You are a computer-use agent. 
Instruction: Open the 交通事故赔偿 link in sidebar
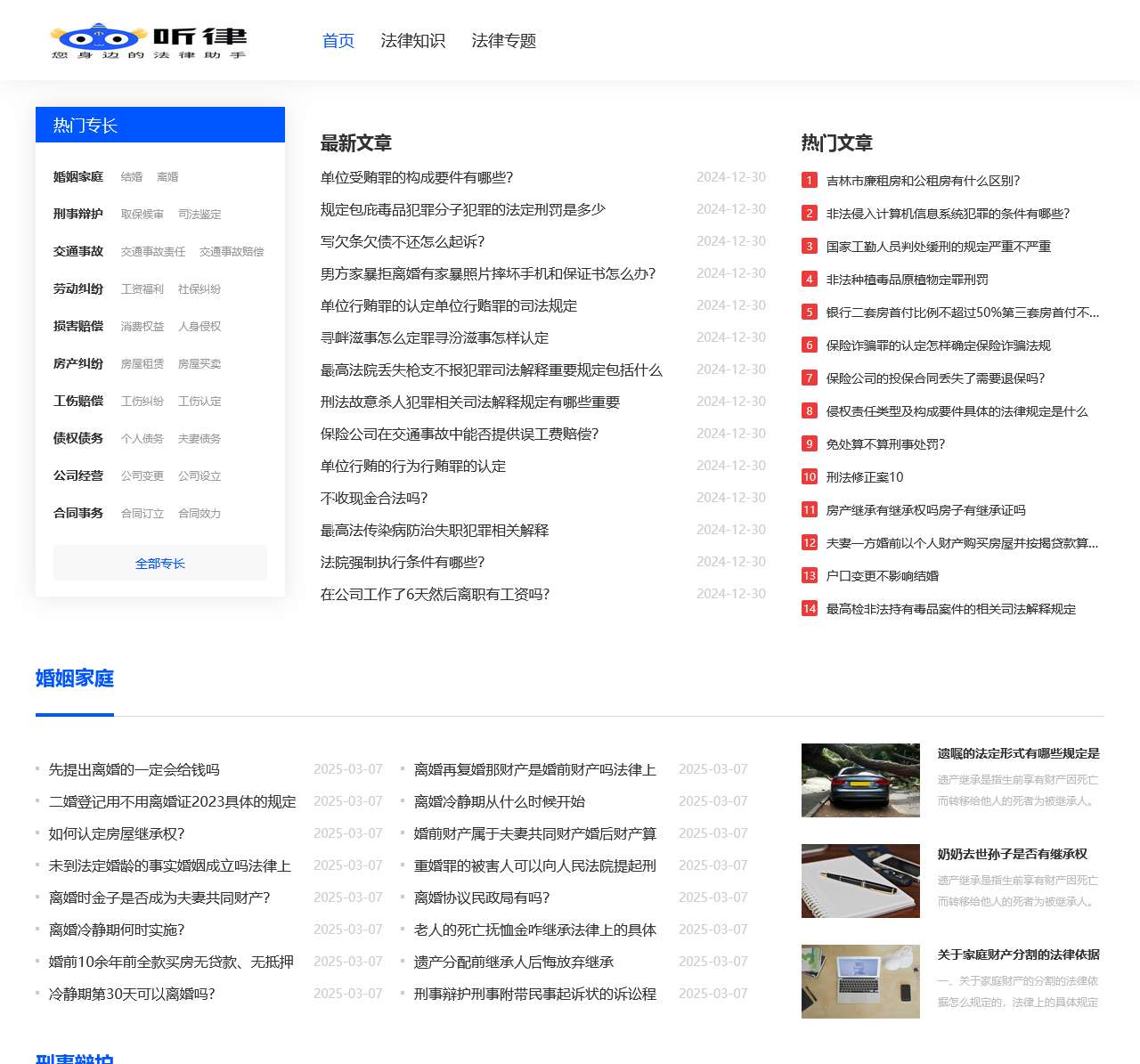tap(231, 251)
